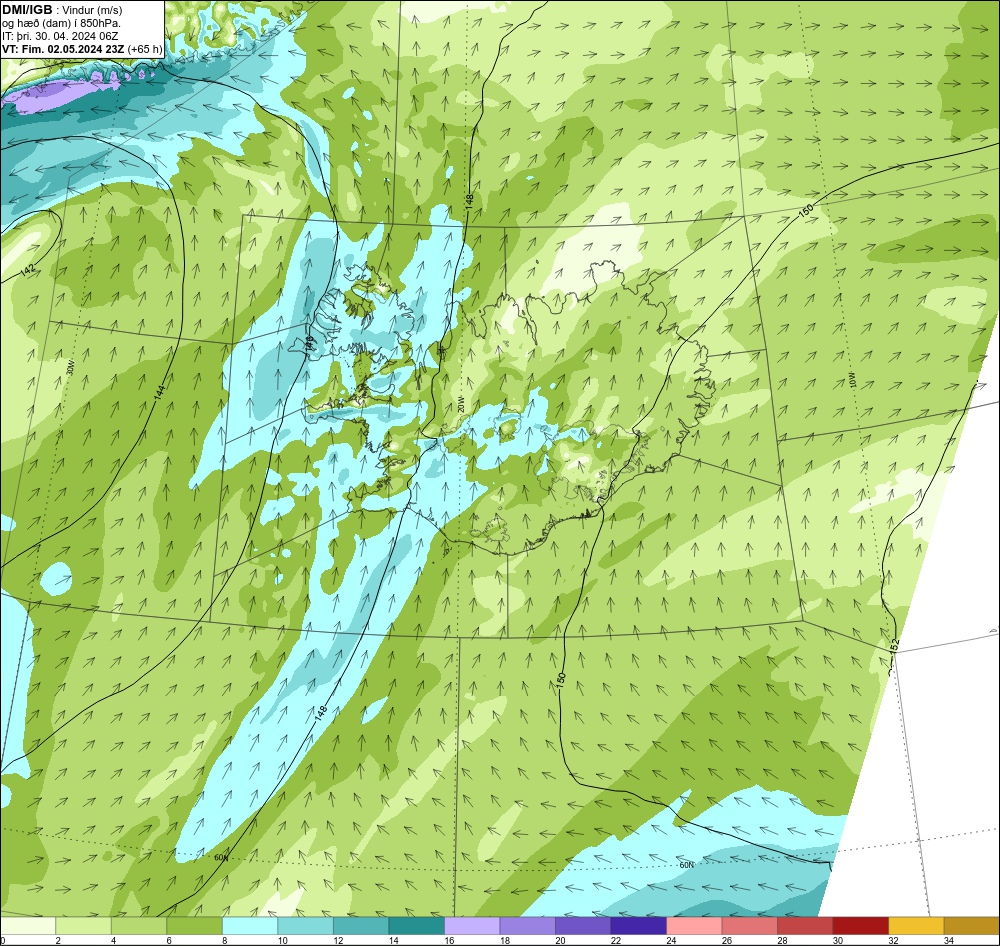Select the gold legend swatch above 34 m/s
Image resolution: width=1000 pixels, height=946 pixels.
[971, 926]
